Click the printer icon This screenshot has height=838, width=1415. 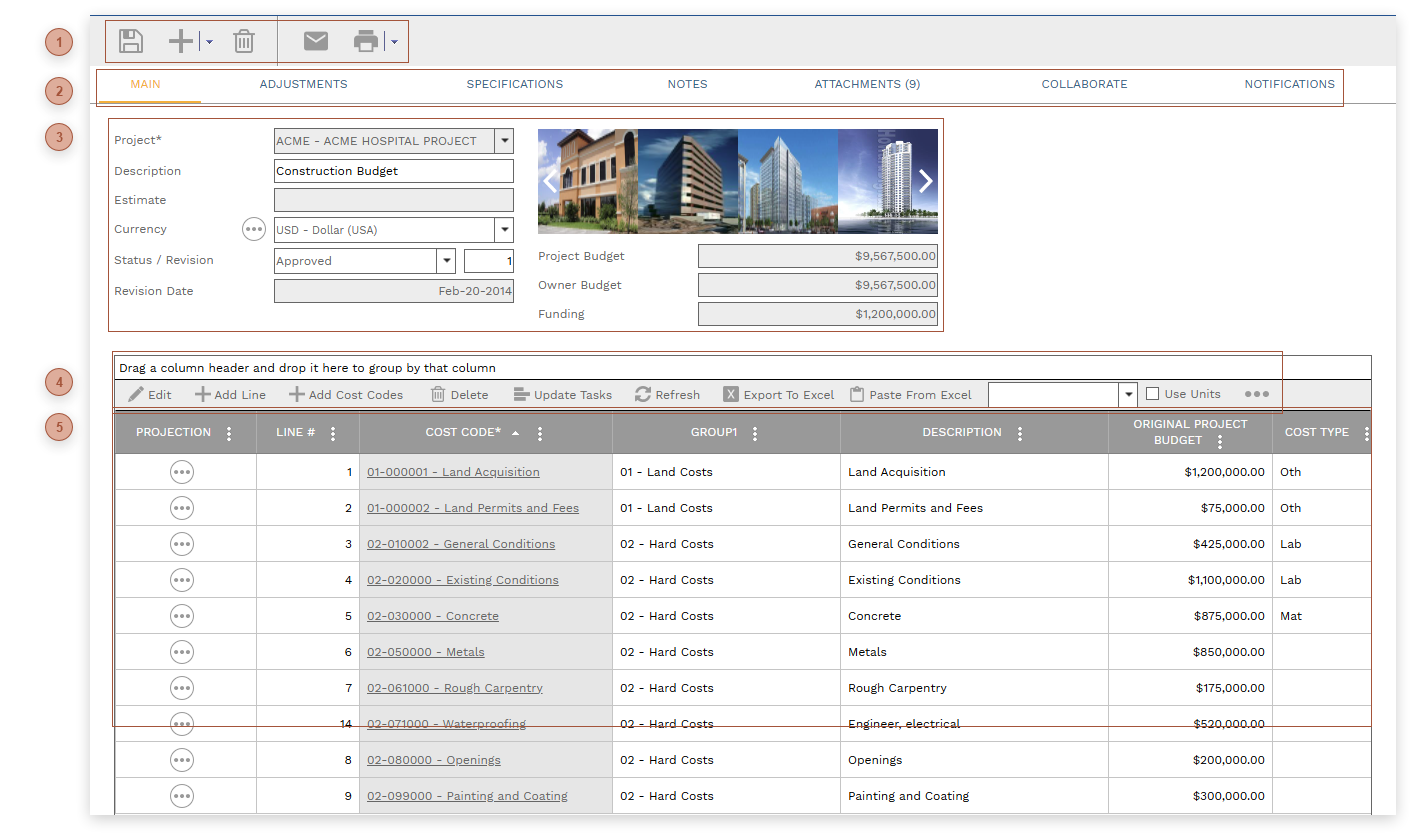[366, 41]
